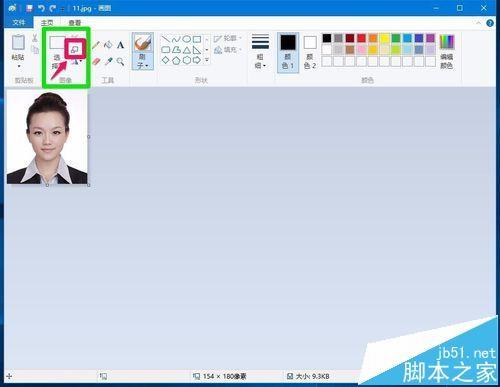Collapse the ribbon with the chevron
Screen dimensions: 500x387
tap(478, 23)
